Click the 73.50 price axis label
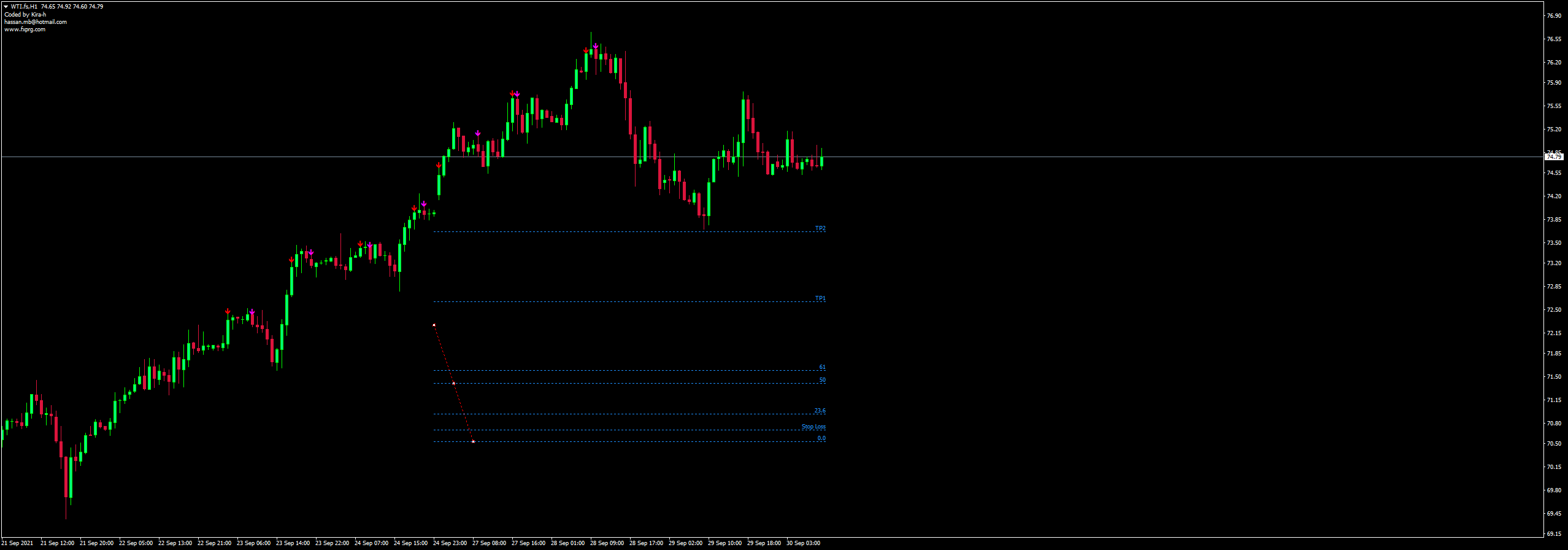 tap(1554, 243)
